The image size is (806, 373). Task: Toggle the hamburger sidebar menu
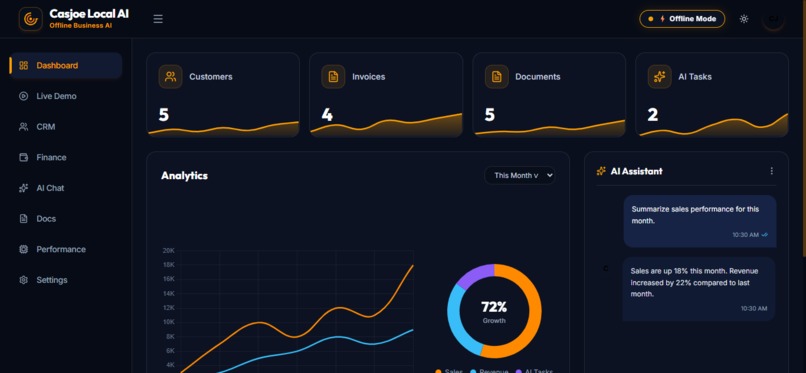click(158, 19)
